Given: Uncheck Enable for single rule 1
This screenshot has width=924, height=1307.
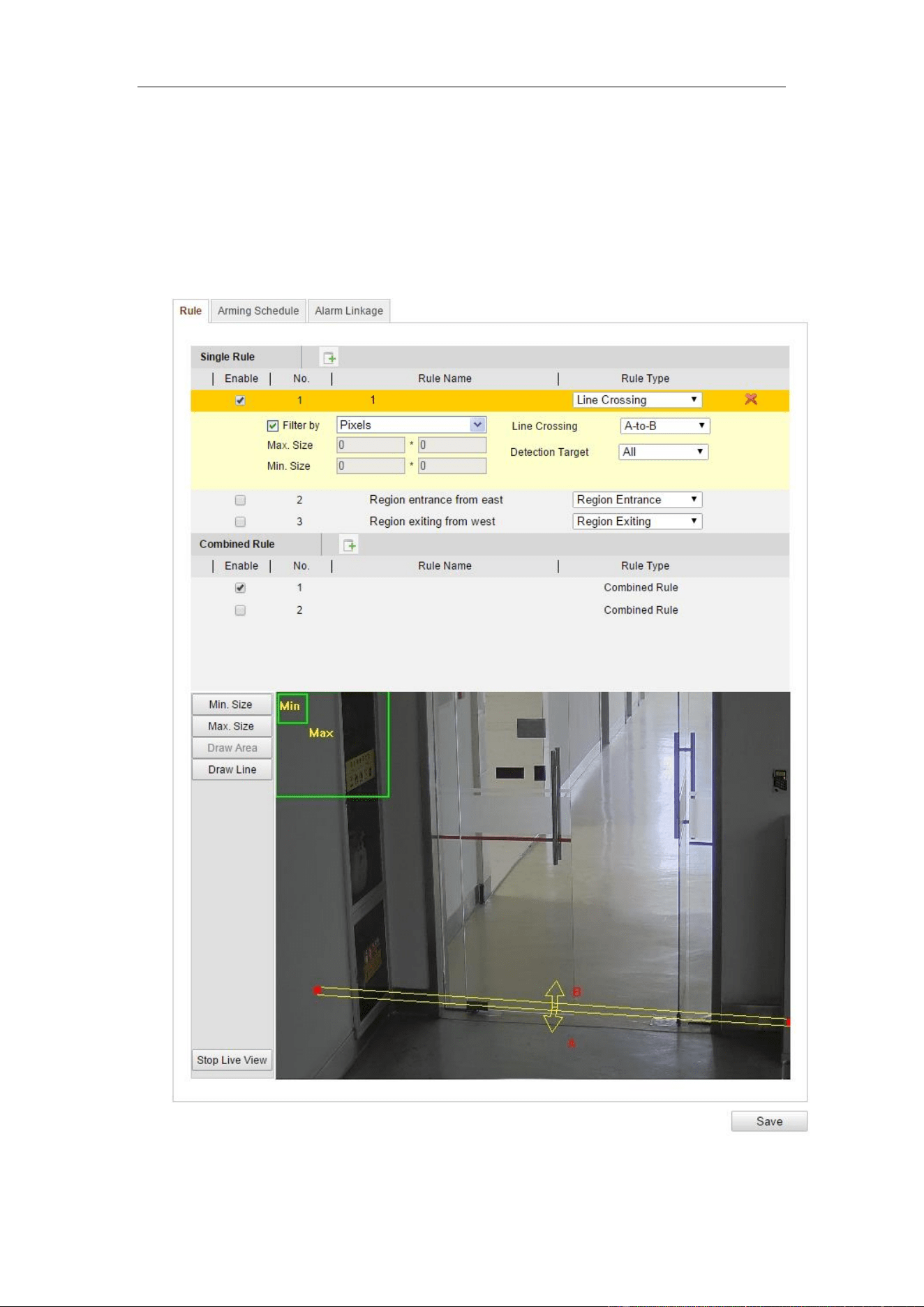Looking at the screenshot, I should coord(240,401).
